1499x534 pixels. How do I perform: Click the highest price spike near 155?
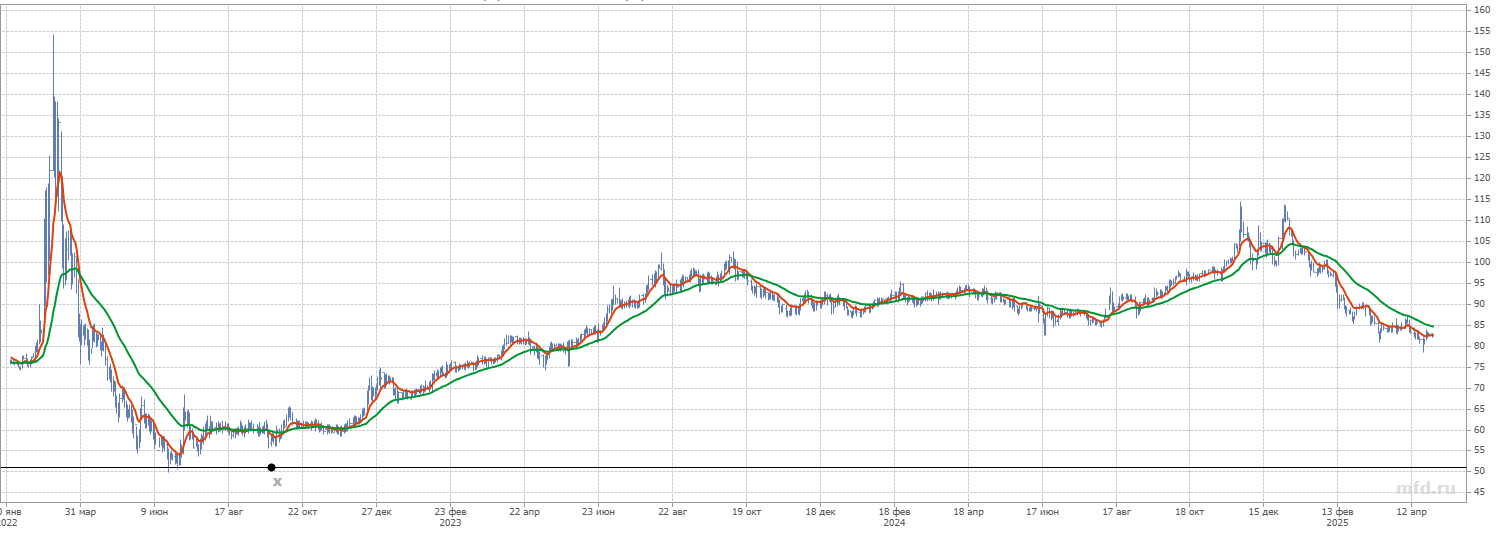[x=53, y=37]
